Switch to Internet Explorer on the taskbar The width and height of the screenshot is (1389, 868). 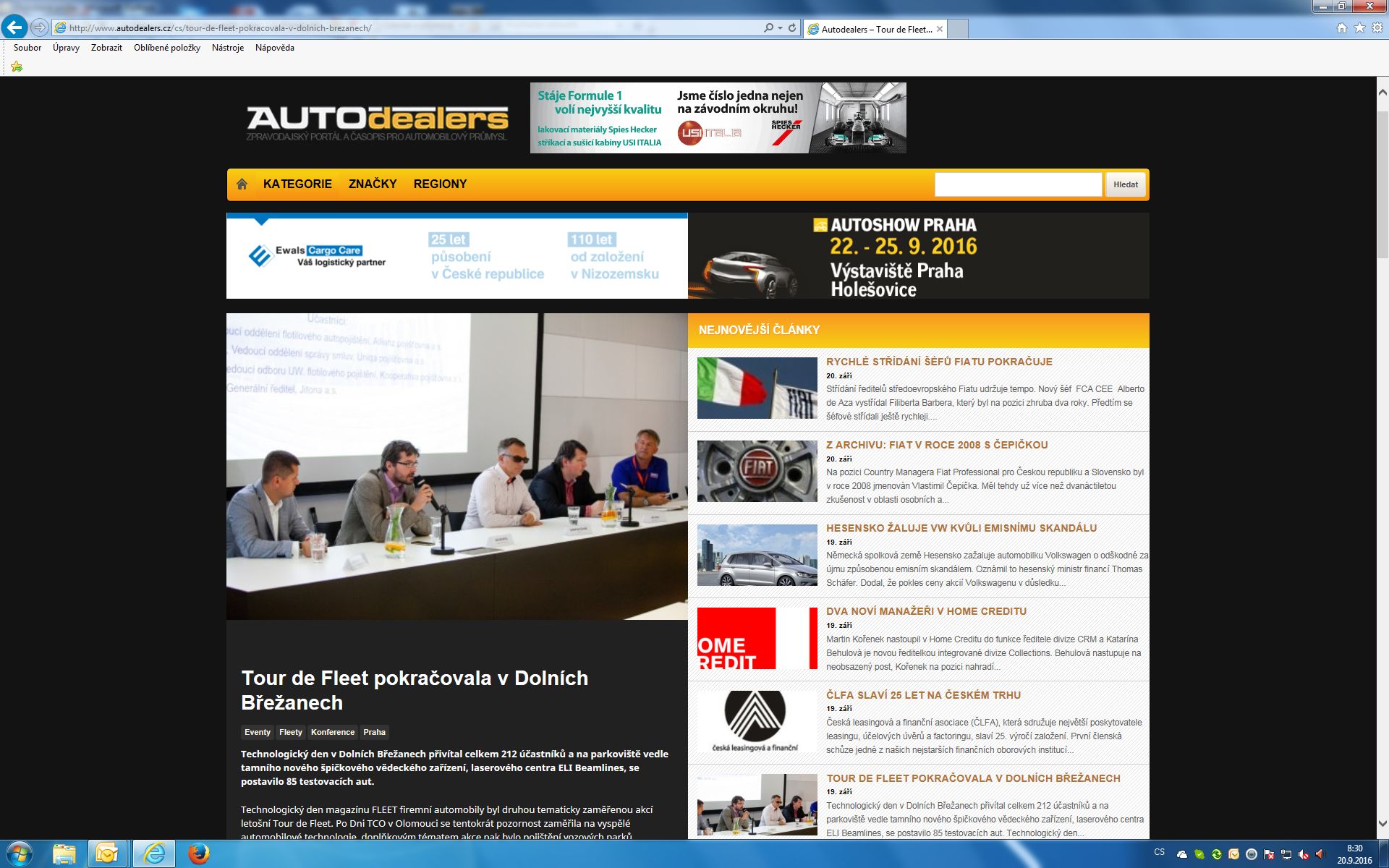click(x=153, y=854)
